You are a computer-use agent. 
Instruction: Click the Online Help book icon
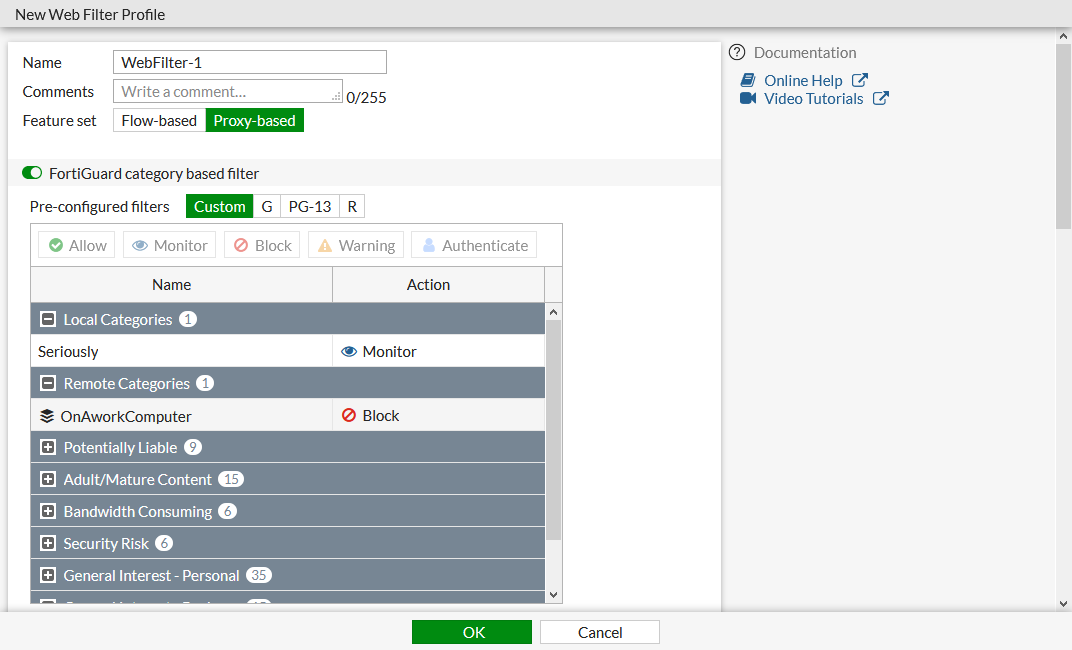click(x=748, y=80)
